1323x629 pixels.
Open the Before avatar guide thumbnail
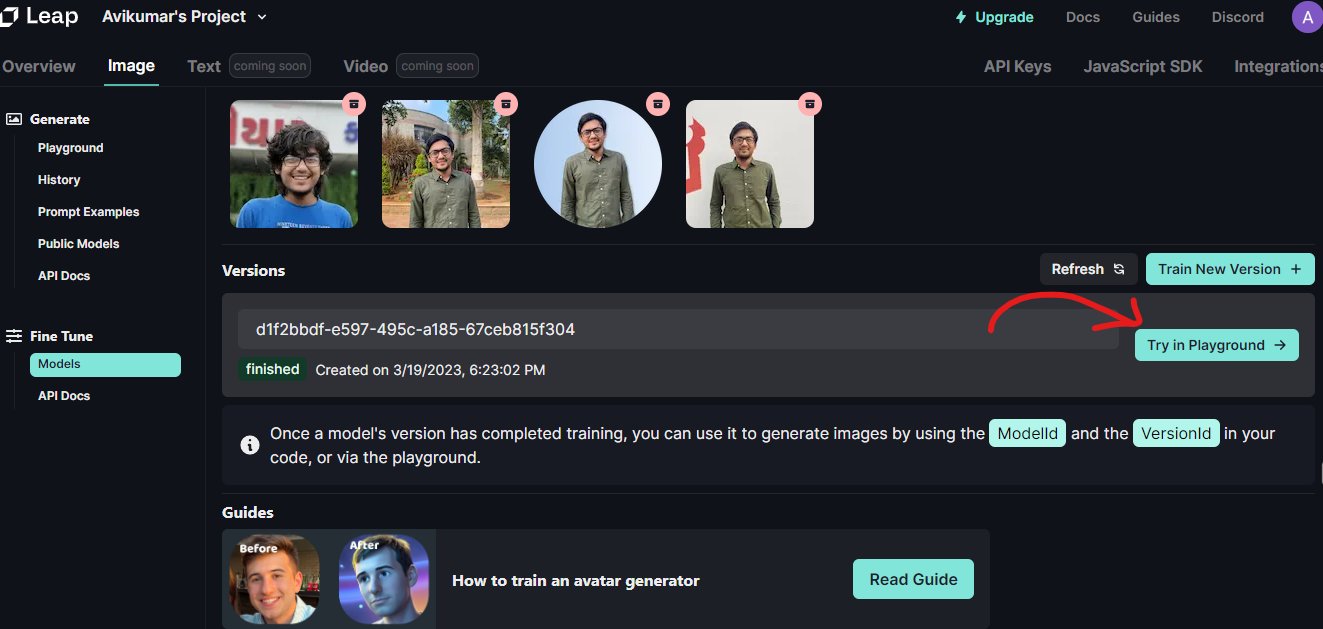275,580
